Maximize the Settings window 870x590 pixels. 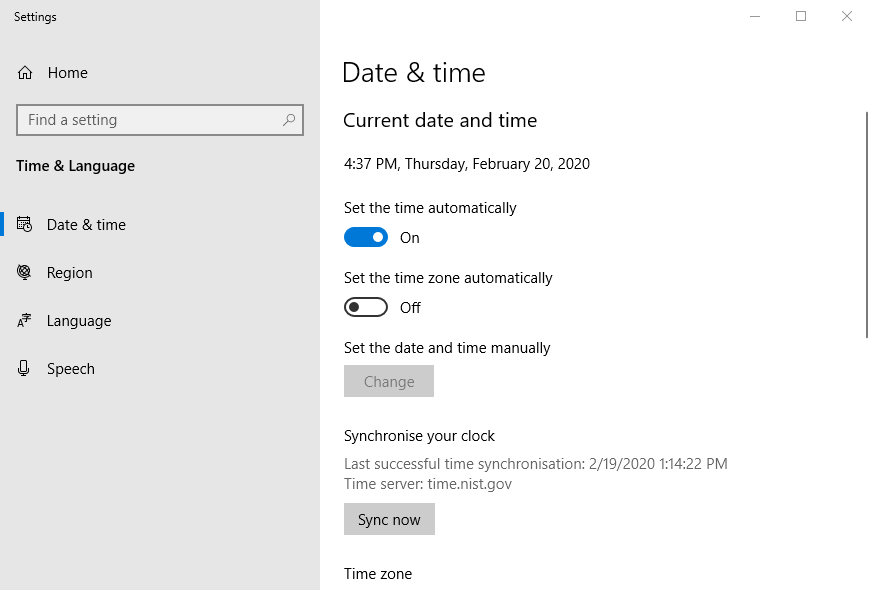click(801, 16)
